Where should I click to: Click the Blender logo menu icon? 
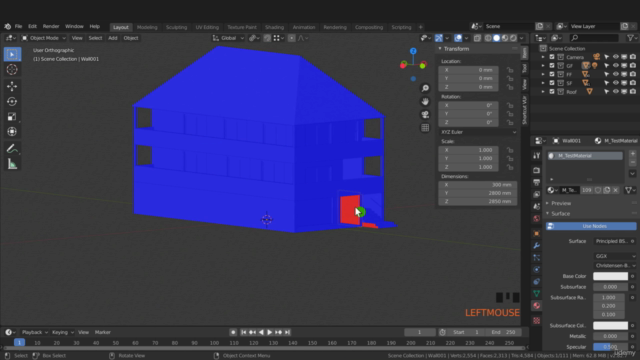pos(7,26)
